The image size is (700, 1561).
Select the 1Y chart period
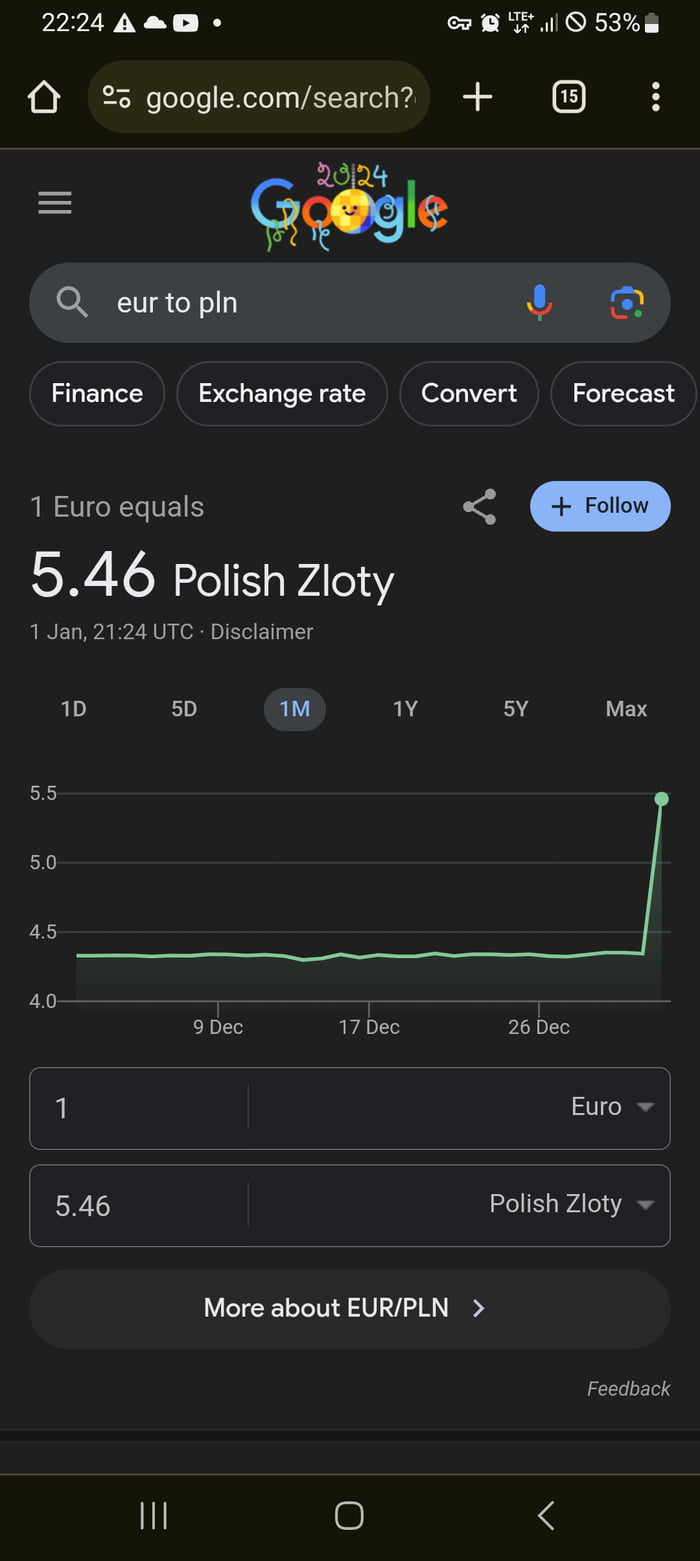pyautogui.click(x=405, y=709)
